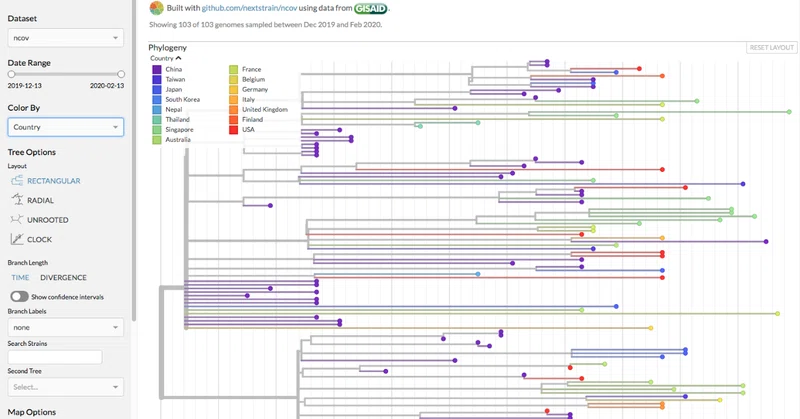Click the Date Range start slider handle

11,74
